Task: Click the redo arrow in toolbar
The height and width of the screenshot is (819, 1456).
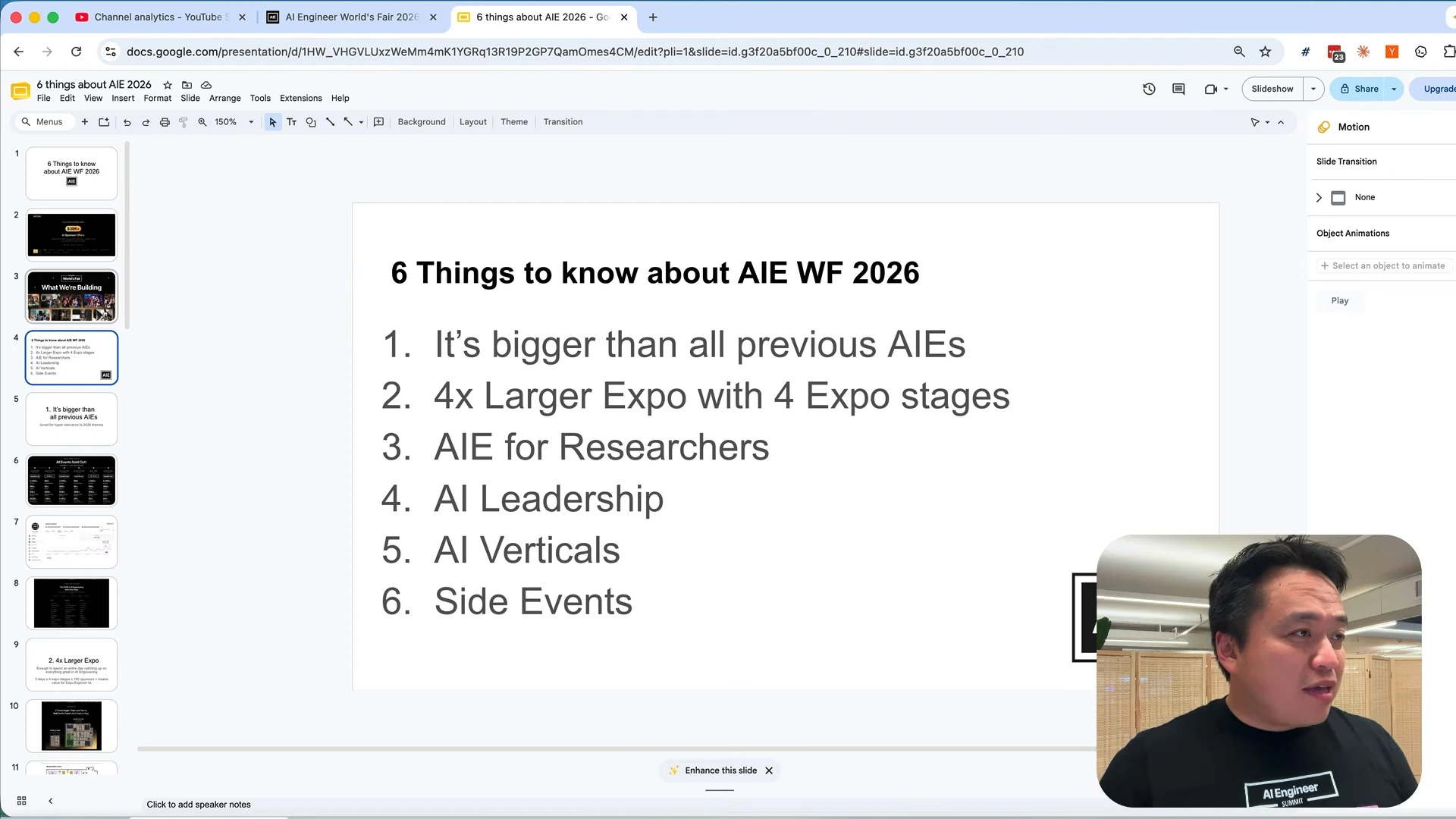Action: tap(146, 122)
